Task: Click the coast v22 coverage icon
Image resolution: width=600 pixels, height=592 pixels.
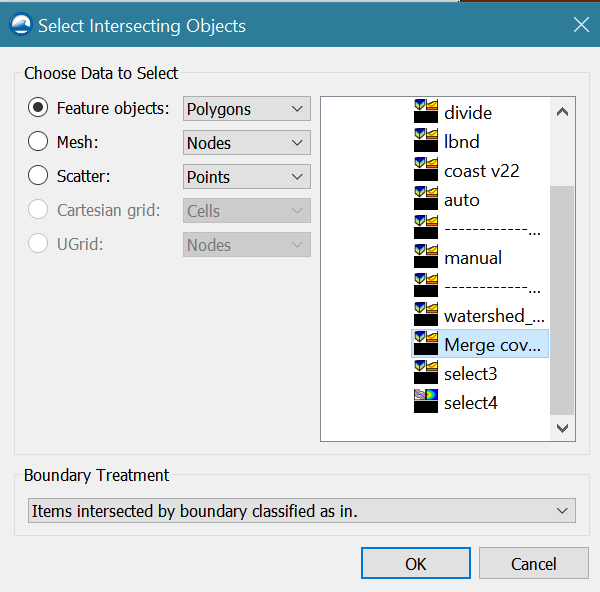Action: pos(426,171)
